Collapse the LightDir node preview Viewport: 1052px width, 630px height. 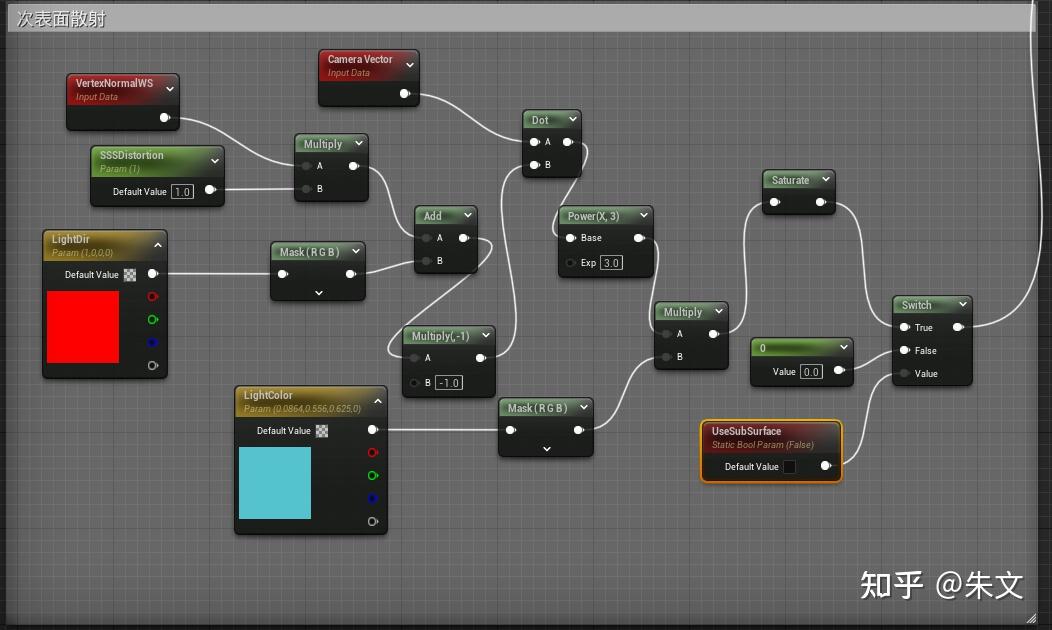pos(158,245)
